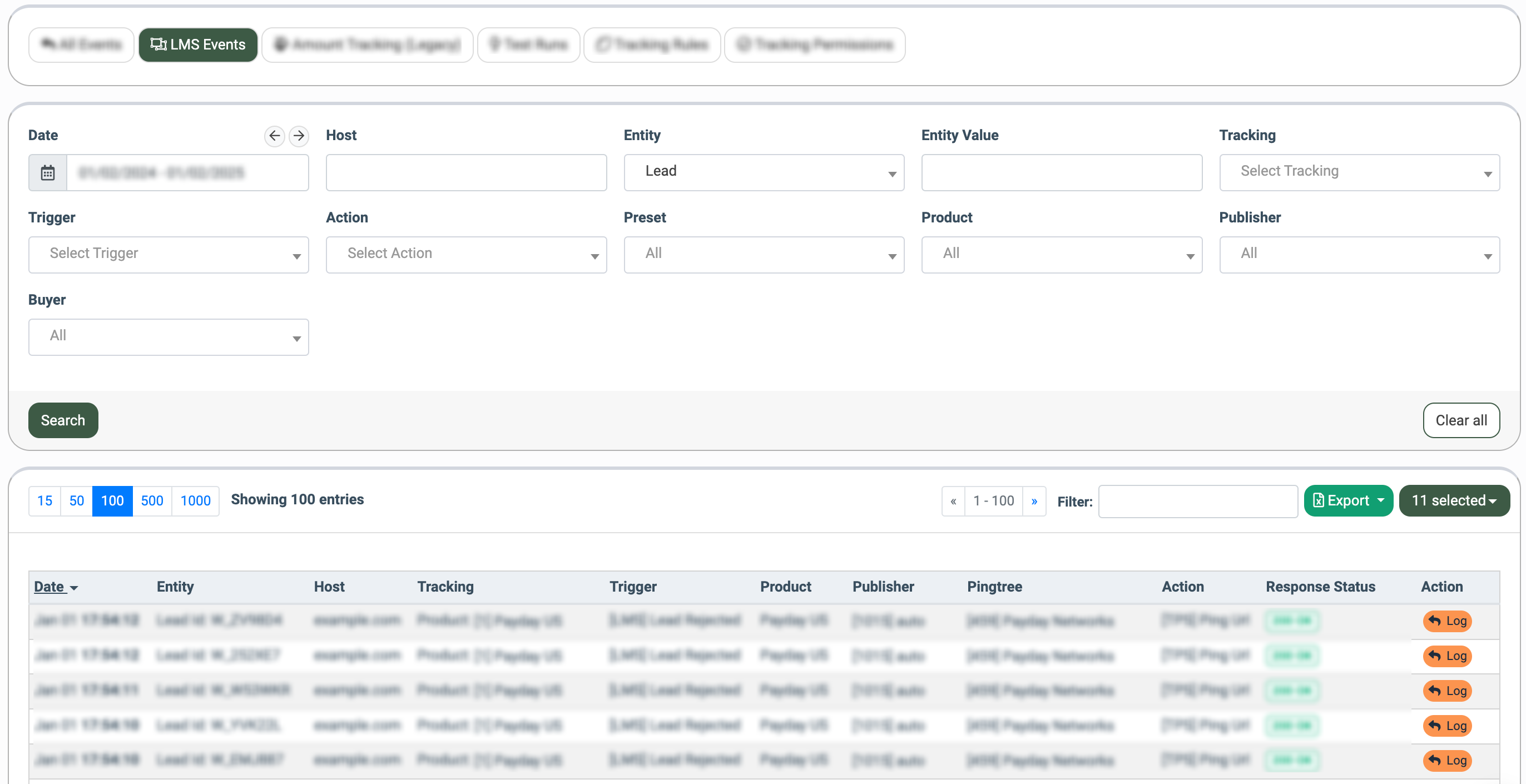Open the Tracking Rules tab

652,45
